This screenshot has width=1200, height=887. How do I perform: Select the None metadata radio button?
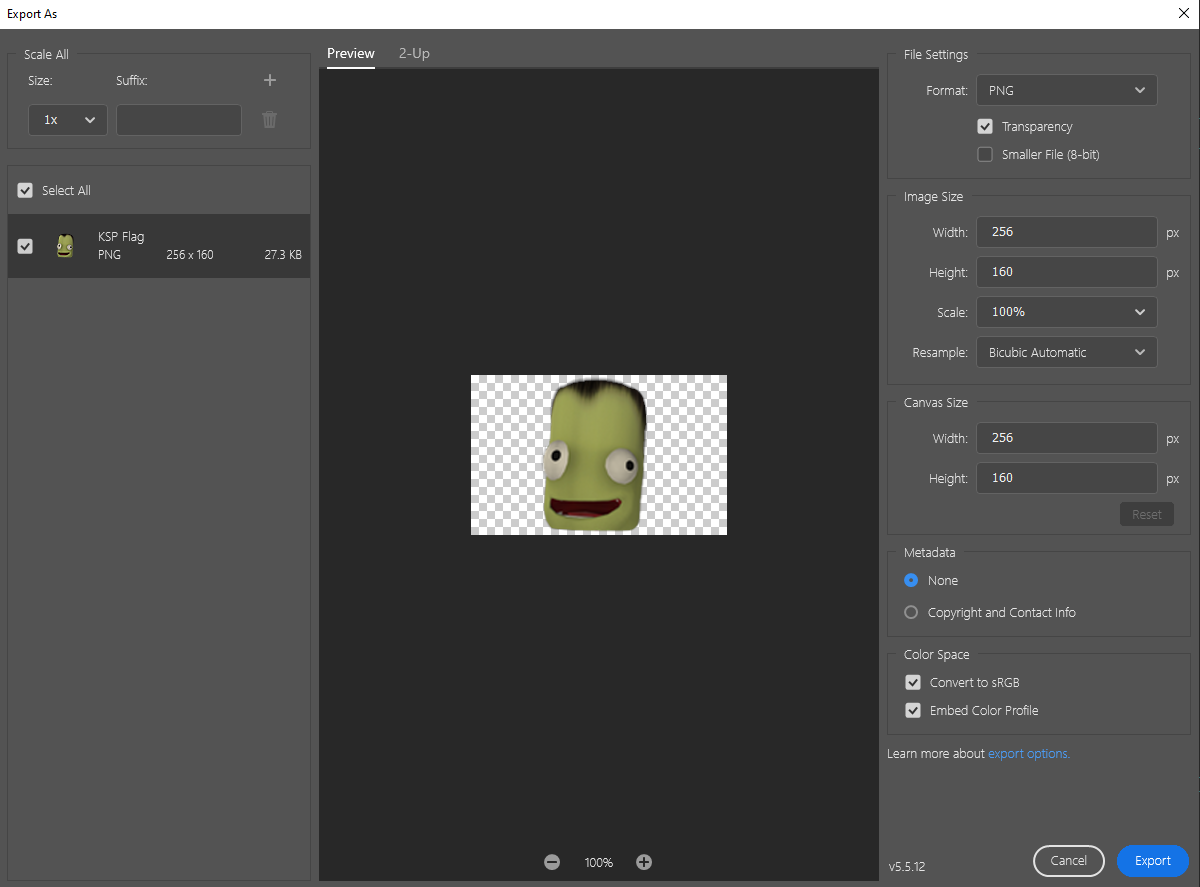tap(911, 580)
